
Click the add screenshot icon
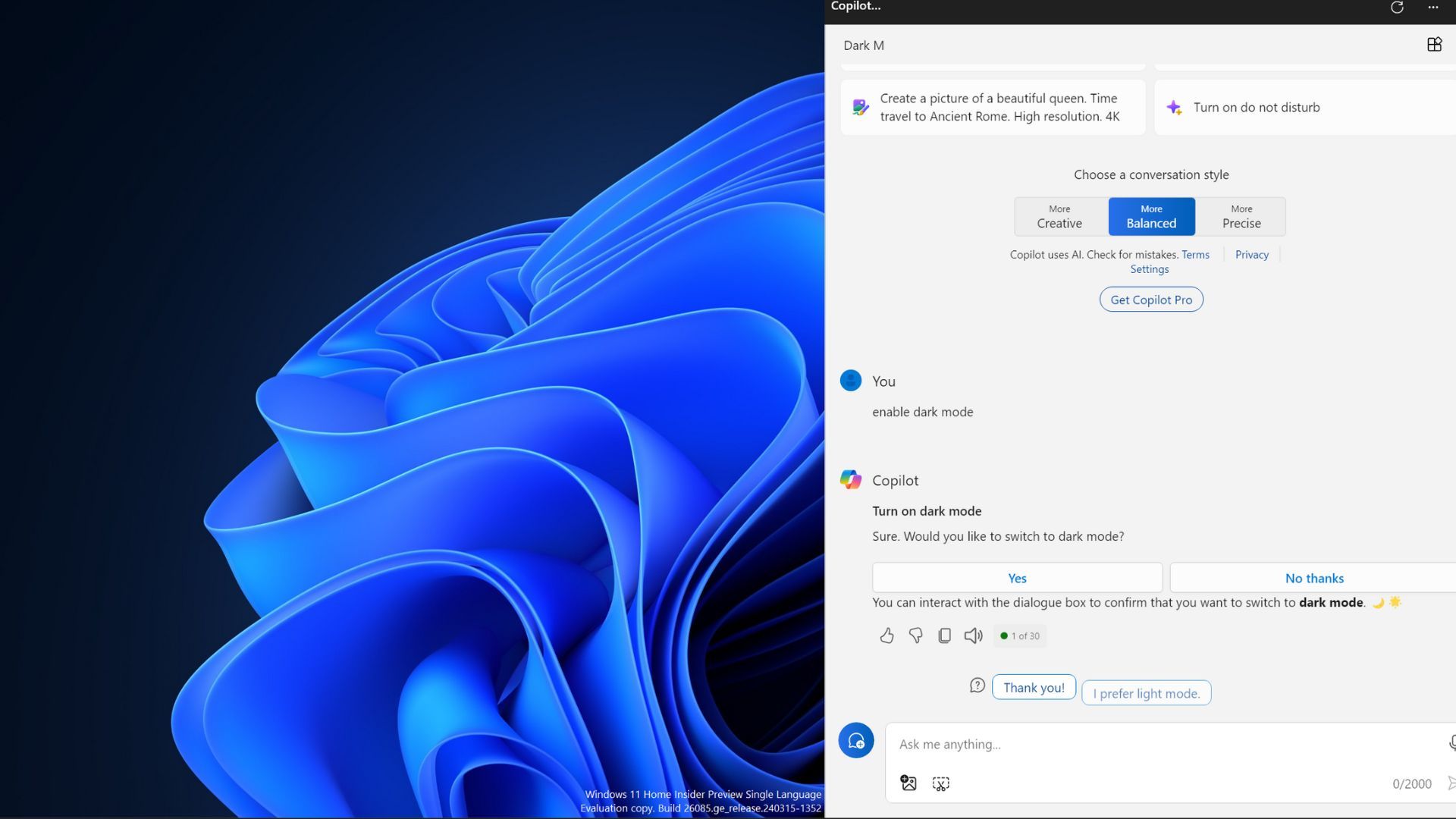click(940, 783)
